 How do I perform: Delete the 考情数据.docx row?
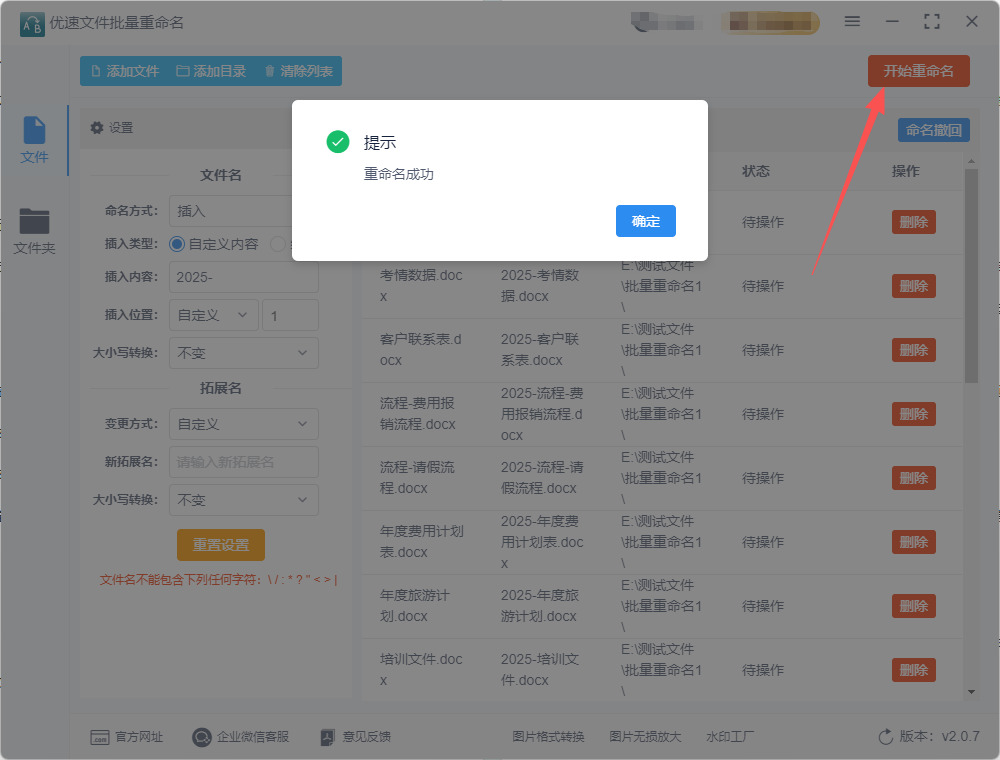point(913,286)
